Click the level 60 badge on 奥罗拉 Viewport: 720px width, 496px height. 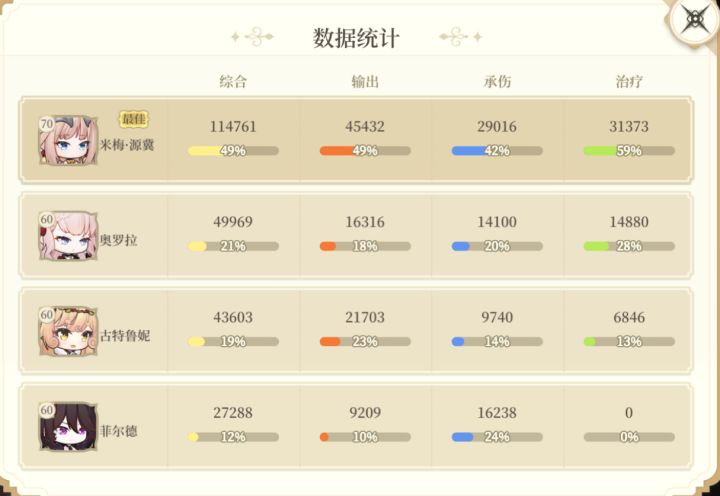pyautogui.click(x=47, y=220)
